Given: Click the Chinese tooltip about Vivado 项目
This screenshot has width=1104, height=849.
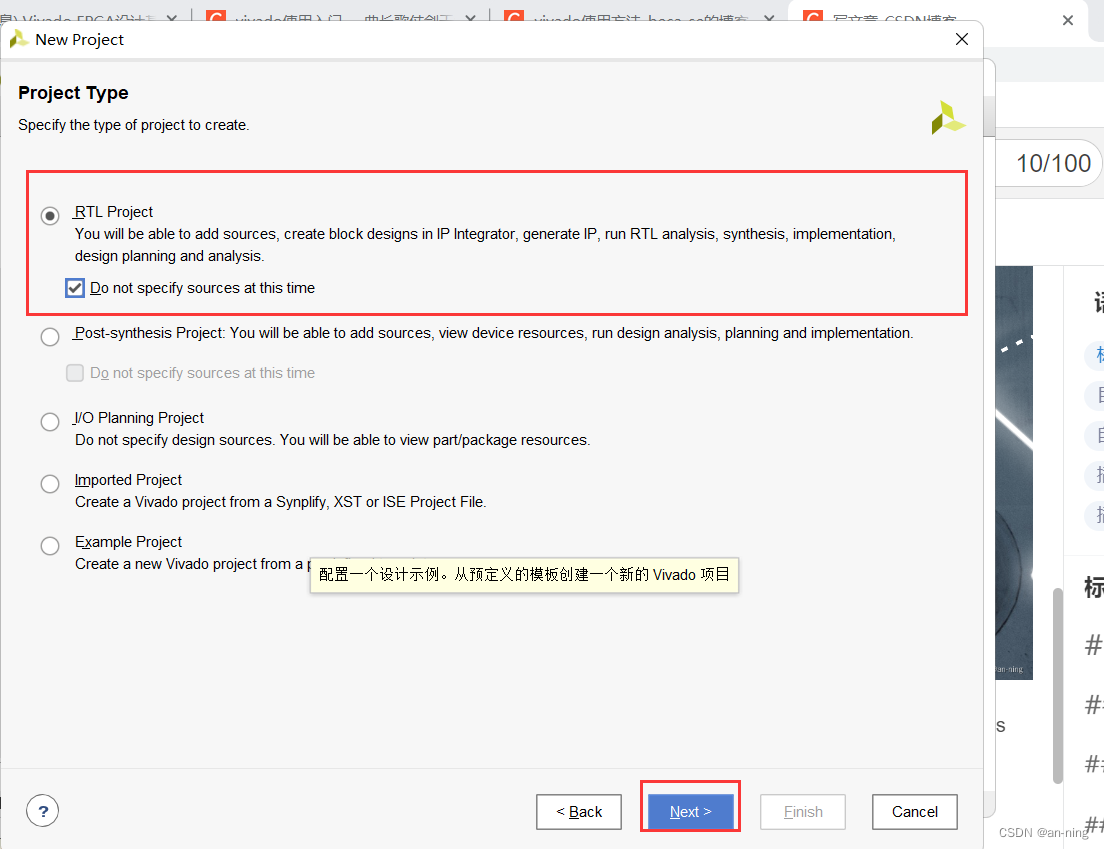Looking at the screenshot, I should tap(525, 574).
